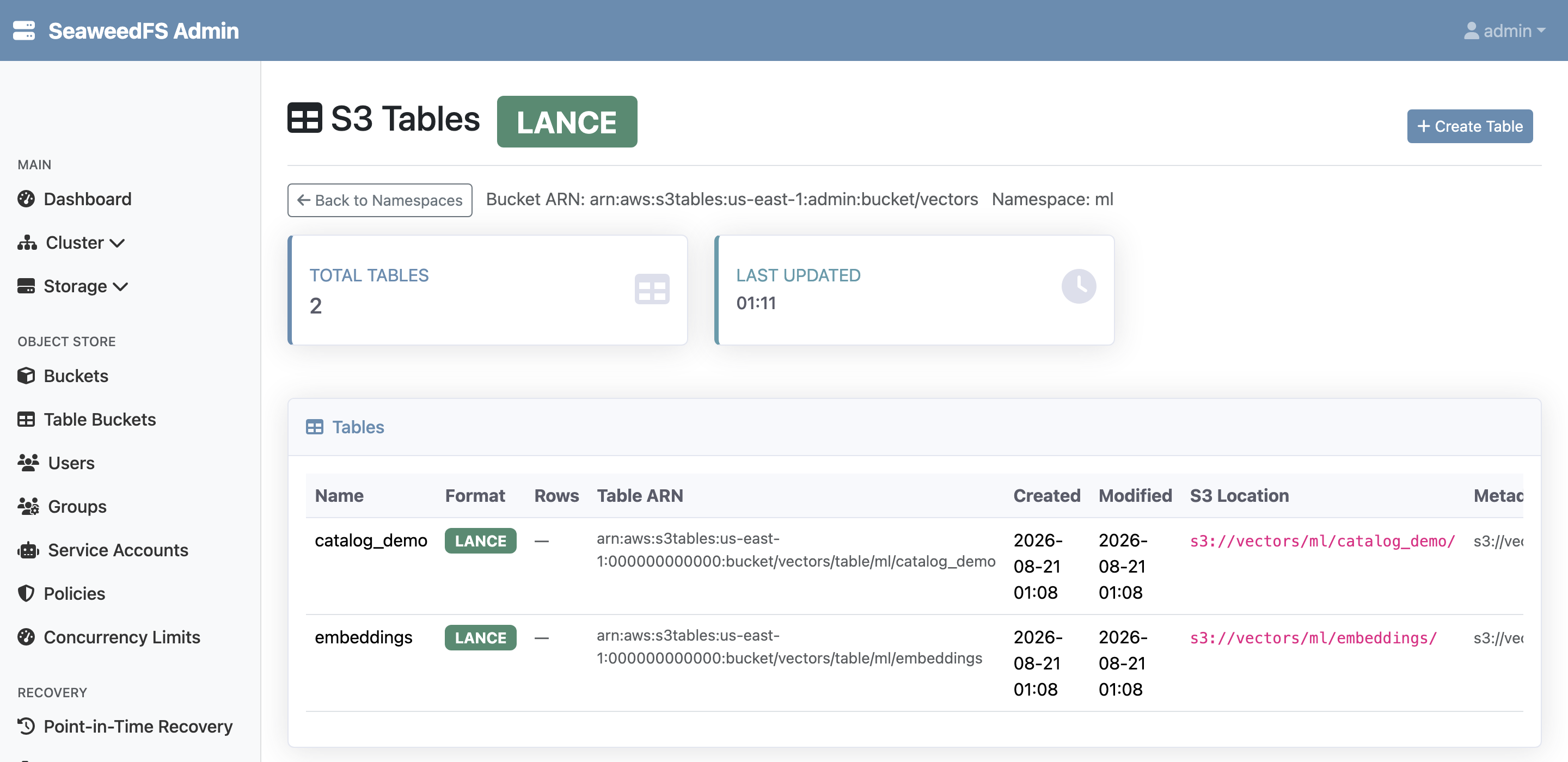Open Groups in the sidebar
Screen dimensions: 1568x762
[x=77, y=506]
